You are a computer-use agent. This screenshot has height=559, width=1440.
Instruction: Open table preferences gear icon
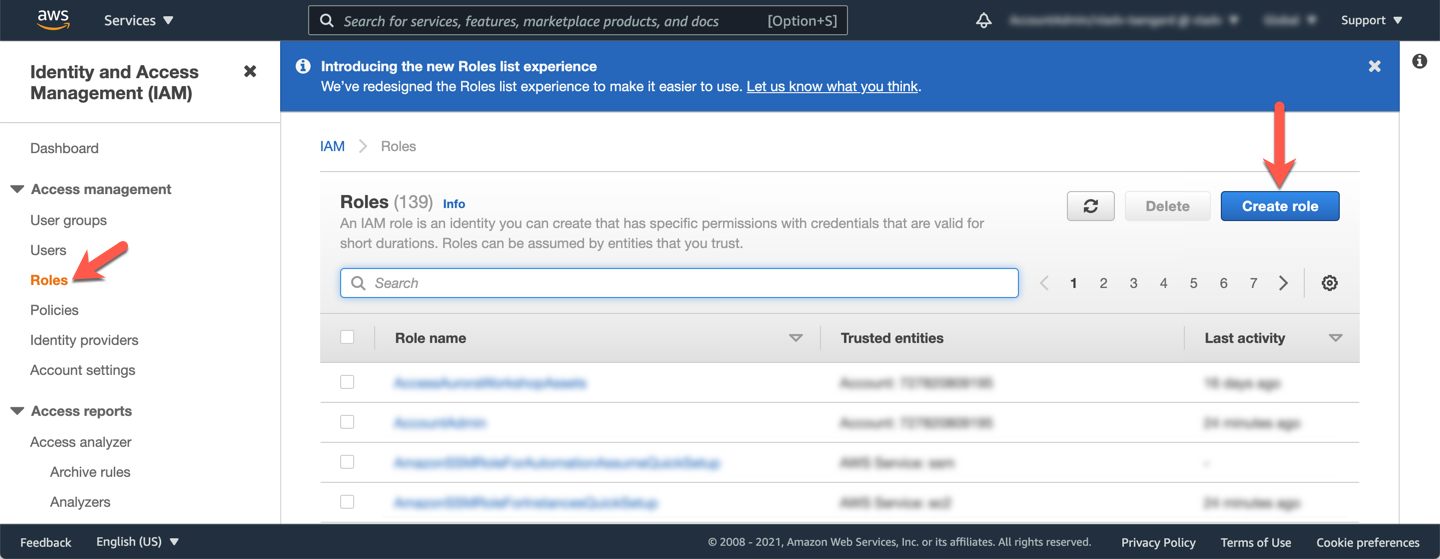click(x=1329, y=283)
